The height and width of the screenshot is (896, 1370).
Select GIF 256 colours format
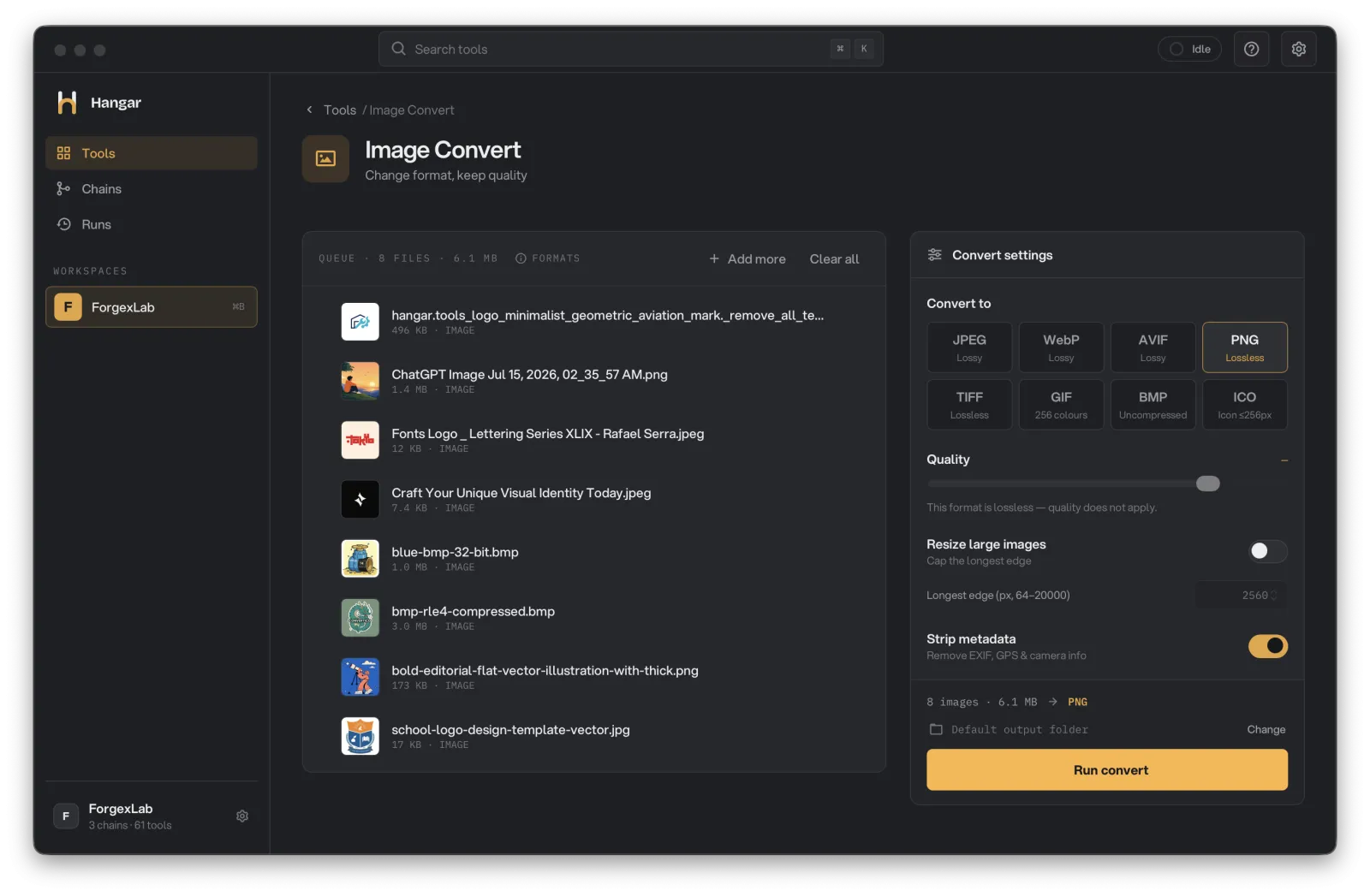(1061, 405)
